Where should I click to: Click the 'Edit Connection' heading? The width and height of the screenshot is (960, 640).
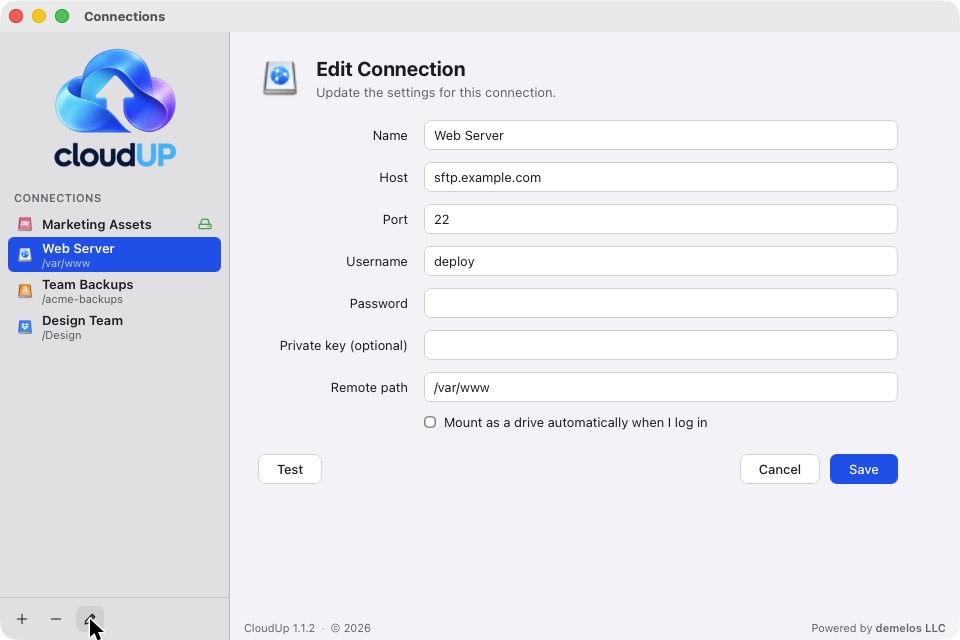(x=391, y=69)
